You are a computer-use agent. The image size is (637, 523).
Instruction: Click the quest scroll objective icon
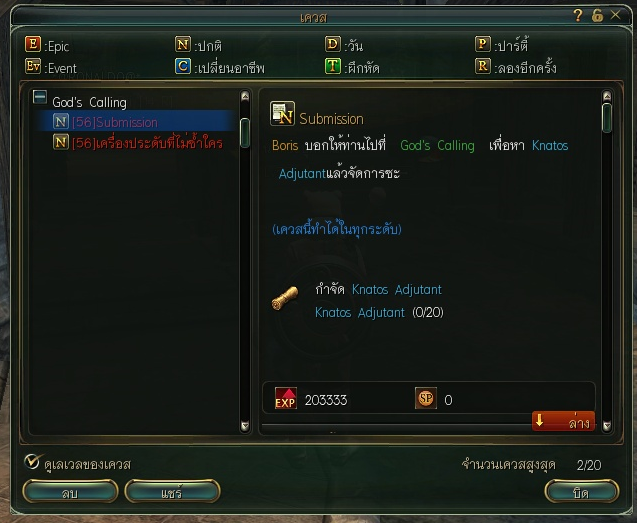[x=284, y=298]
